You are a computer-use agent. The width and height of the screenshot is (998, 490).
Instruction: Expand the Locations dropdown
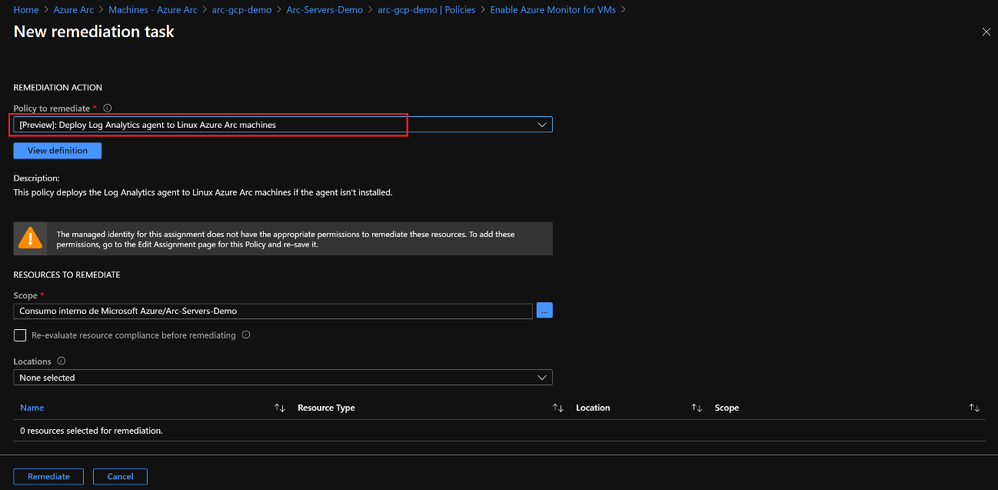(283, 377)
